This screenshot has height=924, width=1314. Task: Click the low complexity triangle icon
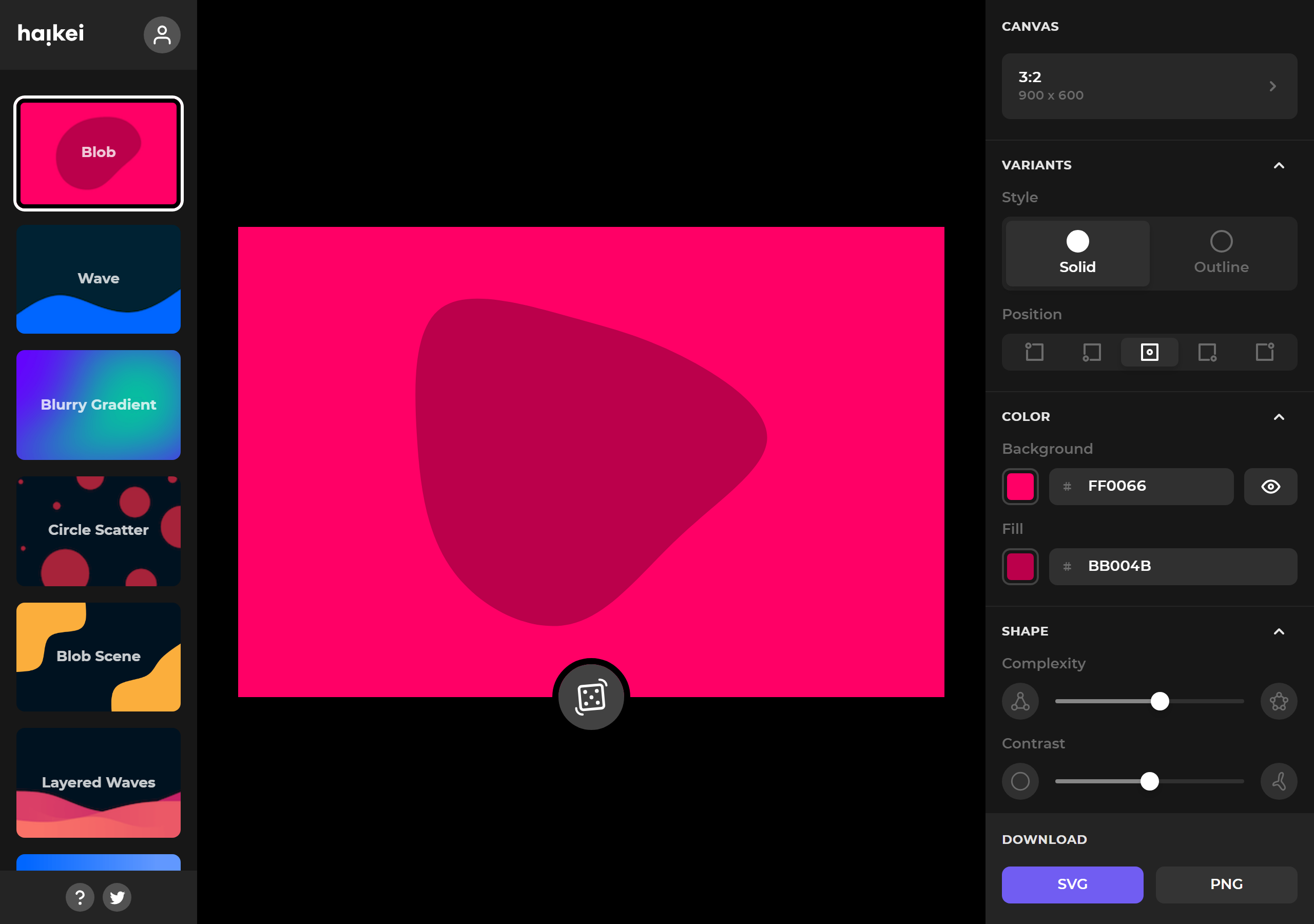coord(1020,701)
